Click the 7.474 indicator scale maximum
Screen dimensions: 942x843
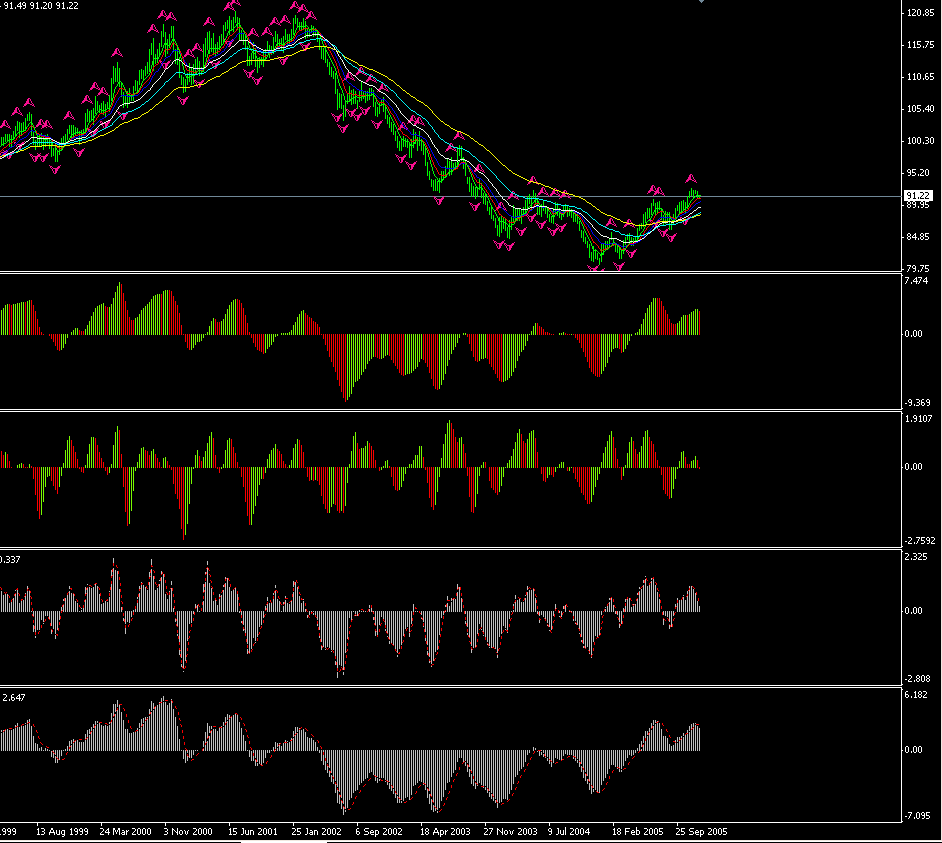pyautogui.click(x=916, y=281)
